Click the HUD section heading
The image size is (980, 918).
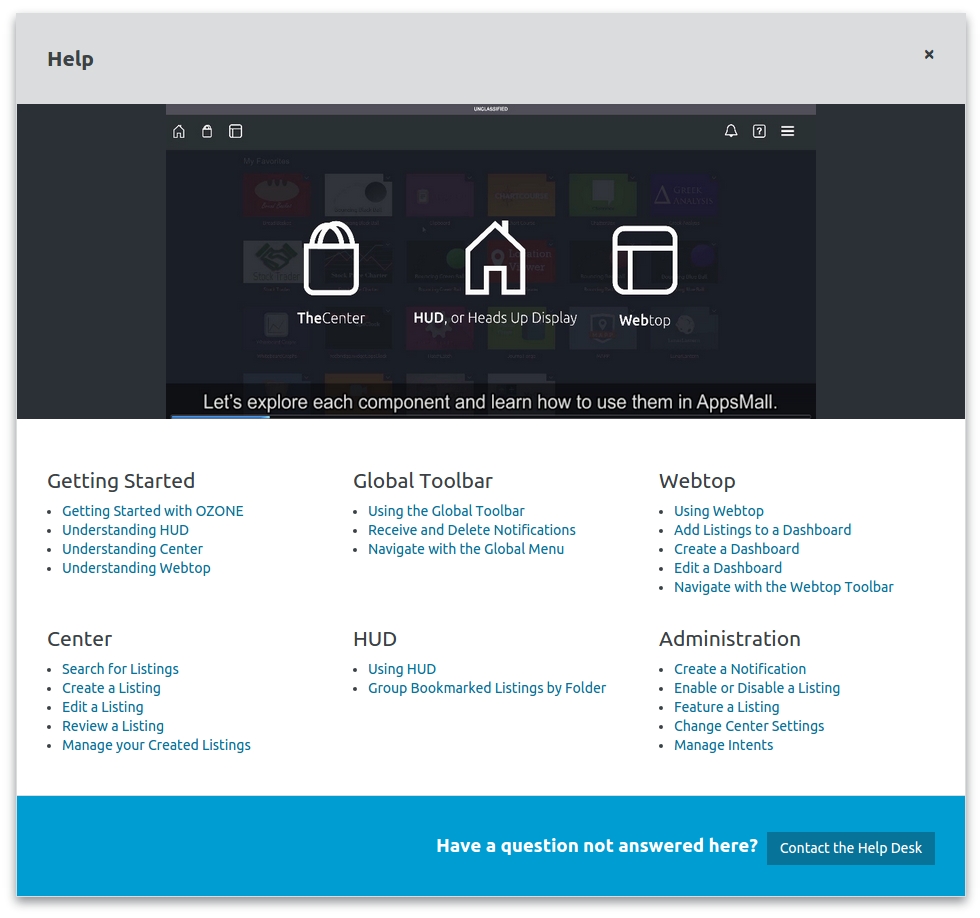tap(375, 639)
